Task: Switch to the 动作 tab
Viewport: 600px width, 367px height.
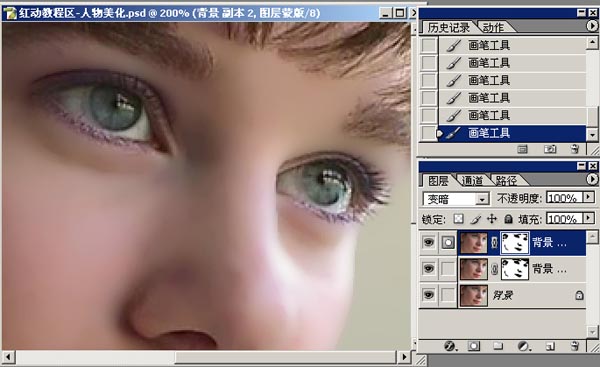Action: click(x=493, y=28)
